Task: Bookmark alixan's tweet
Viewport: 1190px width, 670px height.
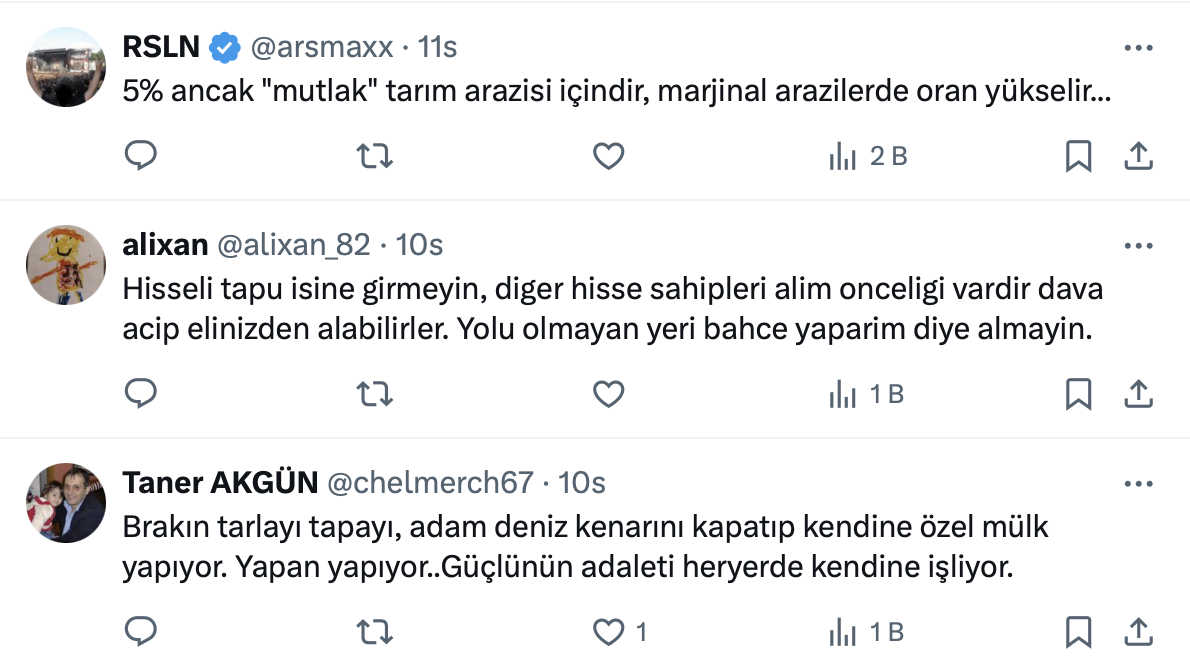Action: 1078,395
